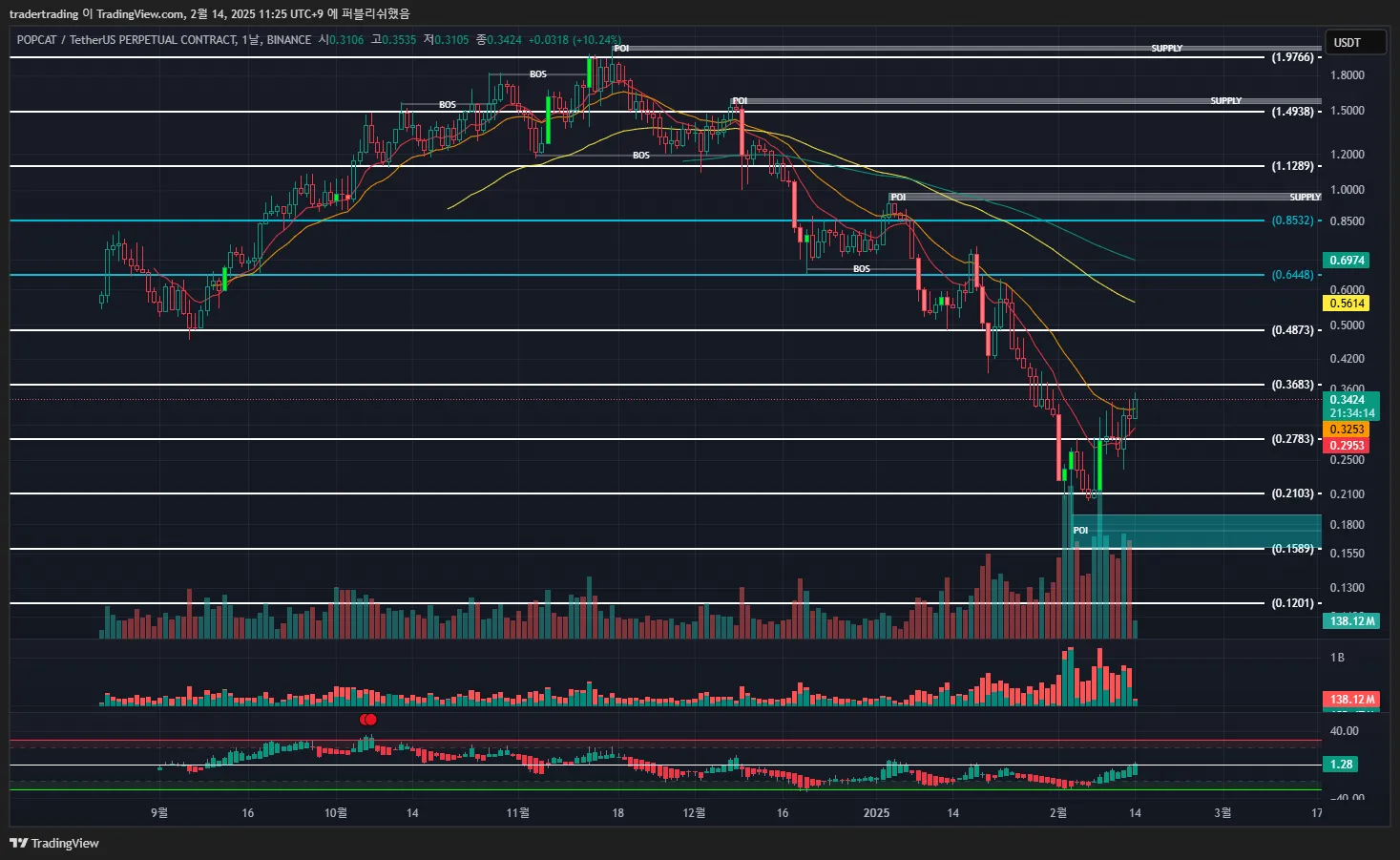Click the 40.00 oscillator axis label
Image resolution: width=1400 pixels, height=860 pixels.
[x=1345, y=731]
